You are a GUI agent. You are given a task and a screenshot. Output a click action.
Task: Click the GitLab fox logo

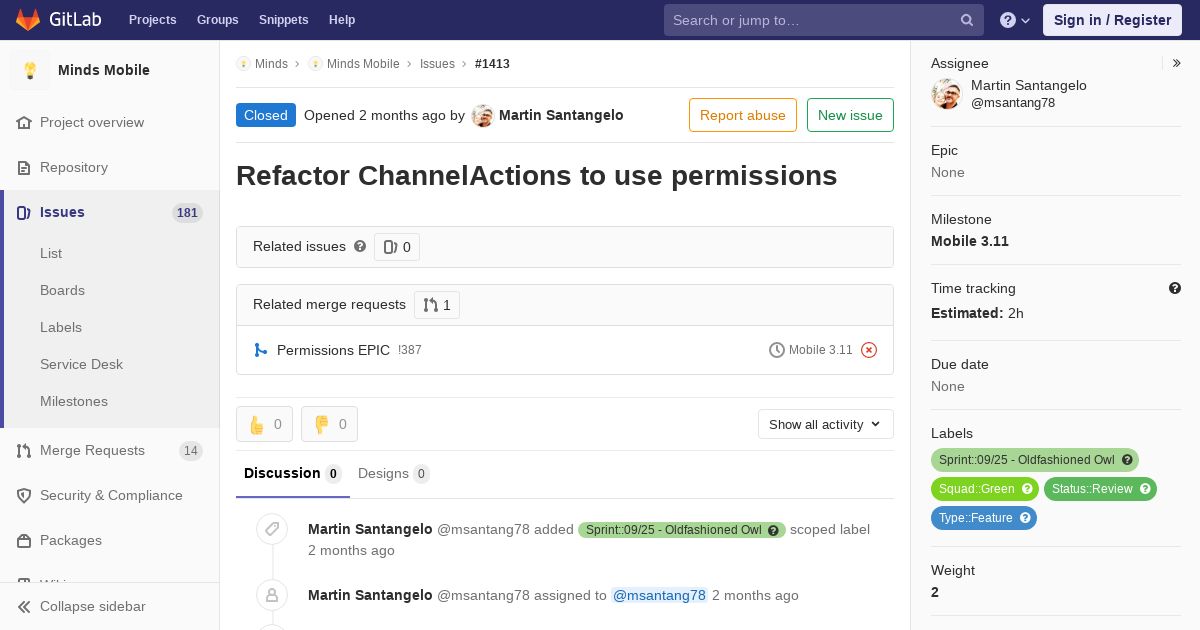[28, 19]
